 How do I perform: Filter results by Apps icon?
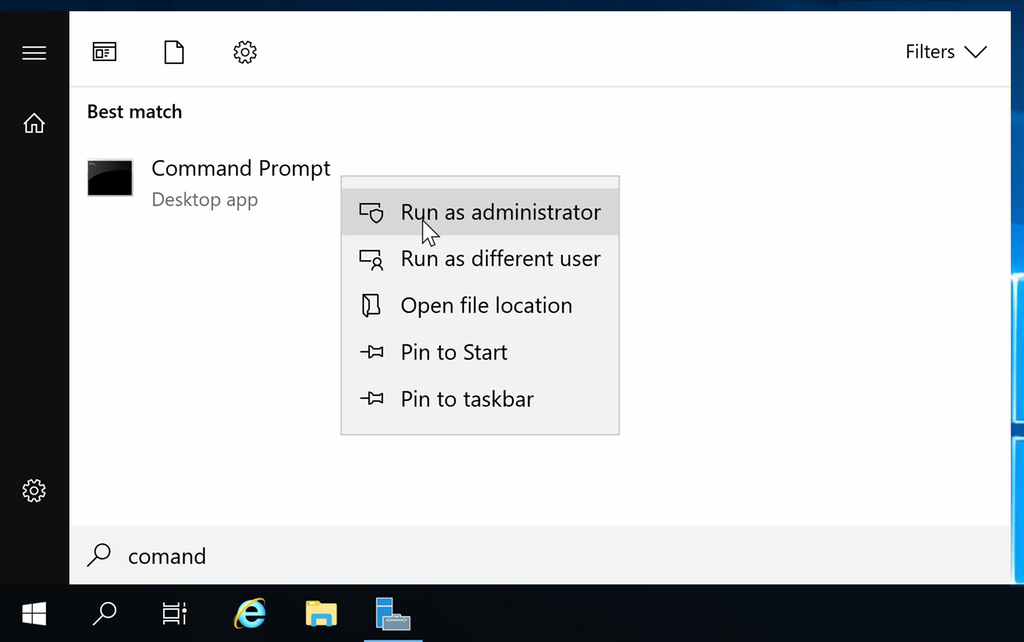[x=104, y=52]
